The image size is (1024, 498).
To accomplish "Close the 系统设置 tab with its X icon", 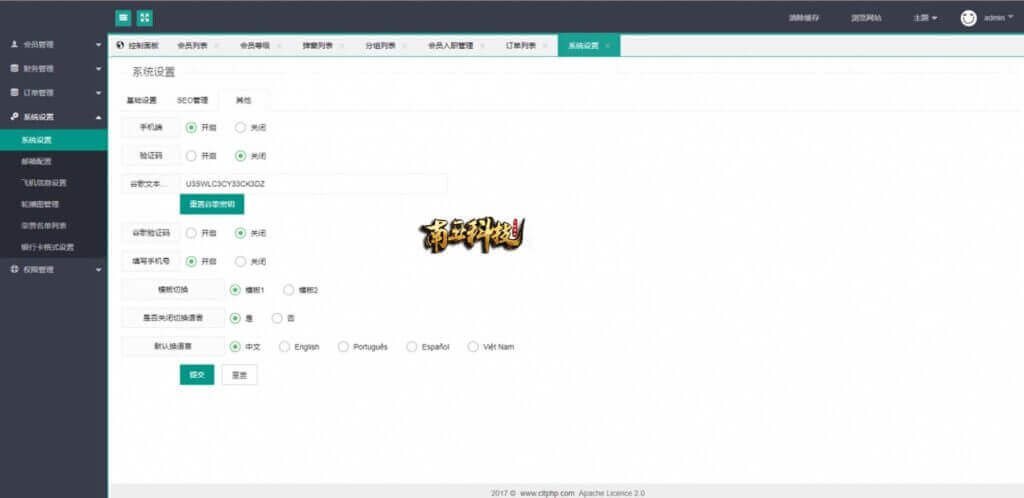I will tap(607, 46).
